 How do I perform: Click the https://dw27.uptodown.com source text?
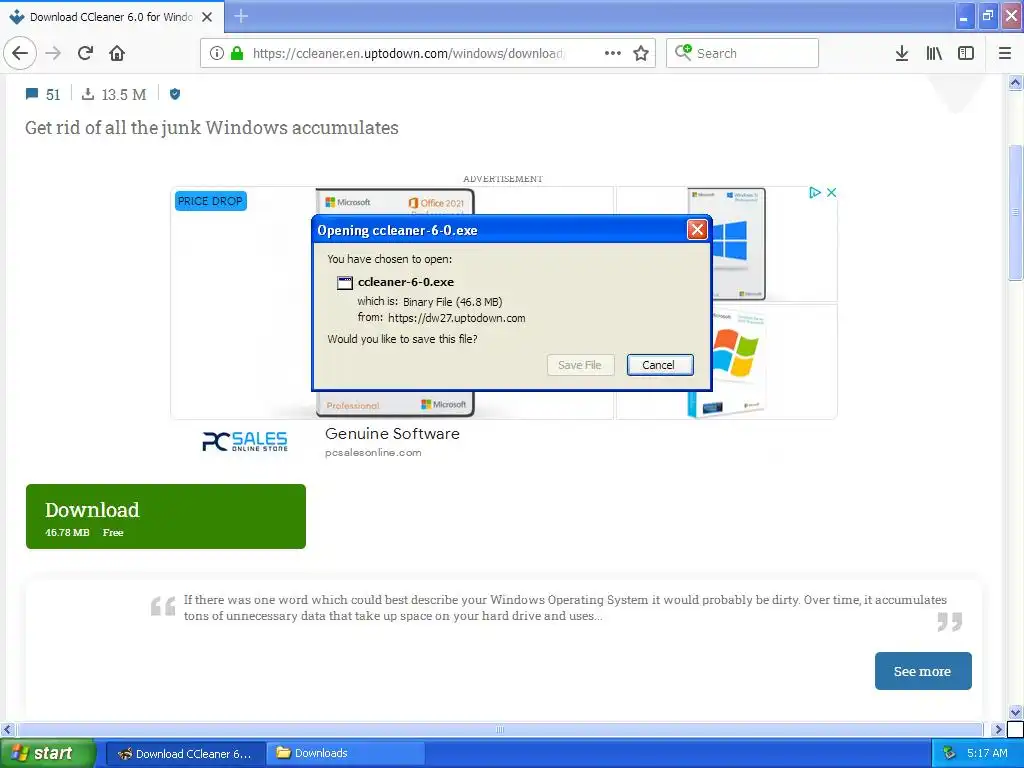[456, 318]
